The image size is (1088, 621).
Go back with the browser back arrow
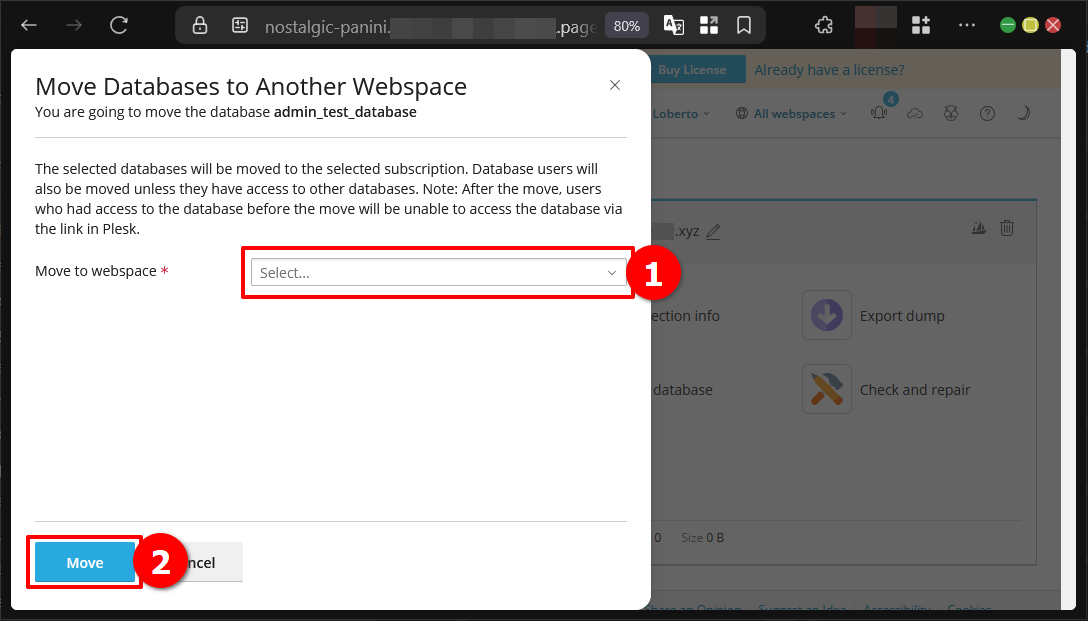point(29,25)
